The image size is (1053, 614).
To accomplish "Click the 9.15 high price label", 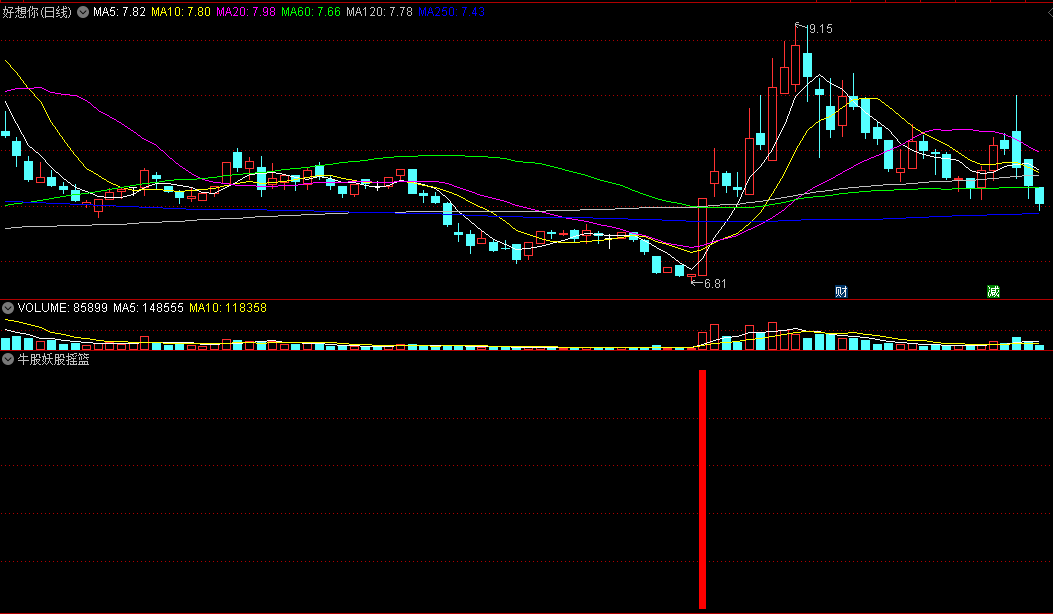I will 821,29.
